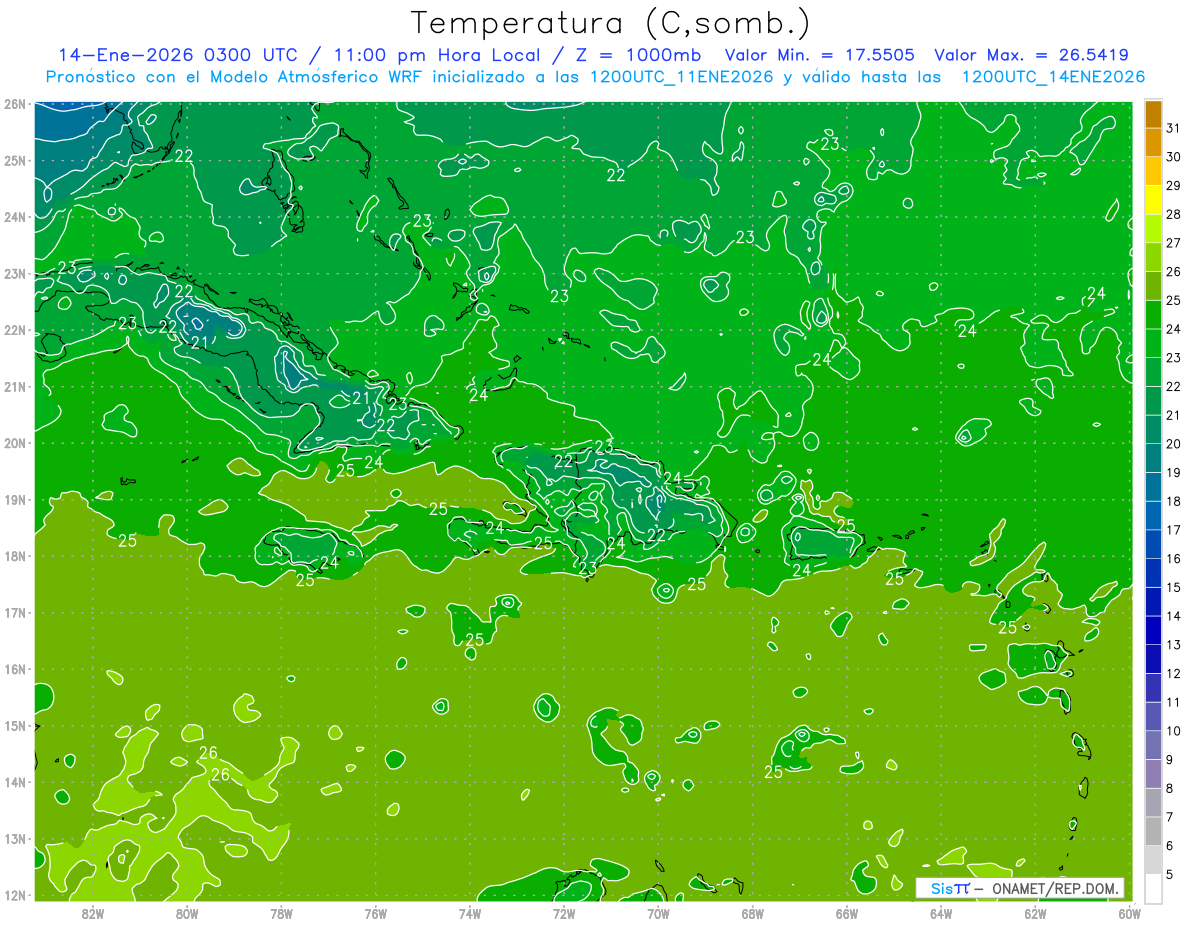Click the teal scale segment between 19 and 20

(1153, 459)
